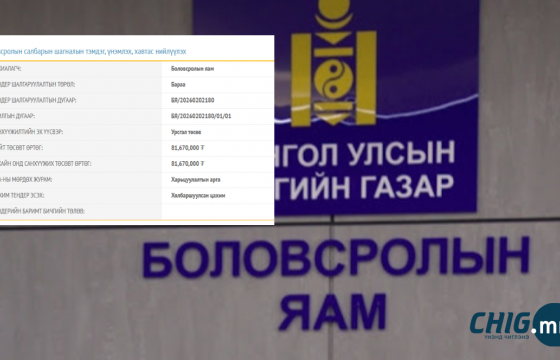Click the 'БАРИМТ БИЧГИЙН ТӨЛӨВ' row label

(42, 211)
